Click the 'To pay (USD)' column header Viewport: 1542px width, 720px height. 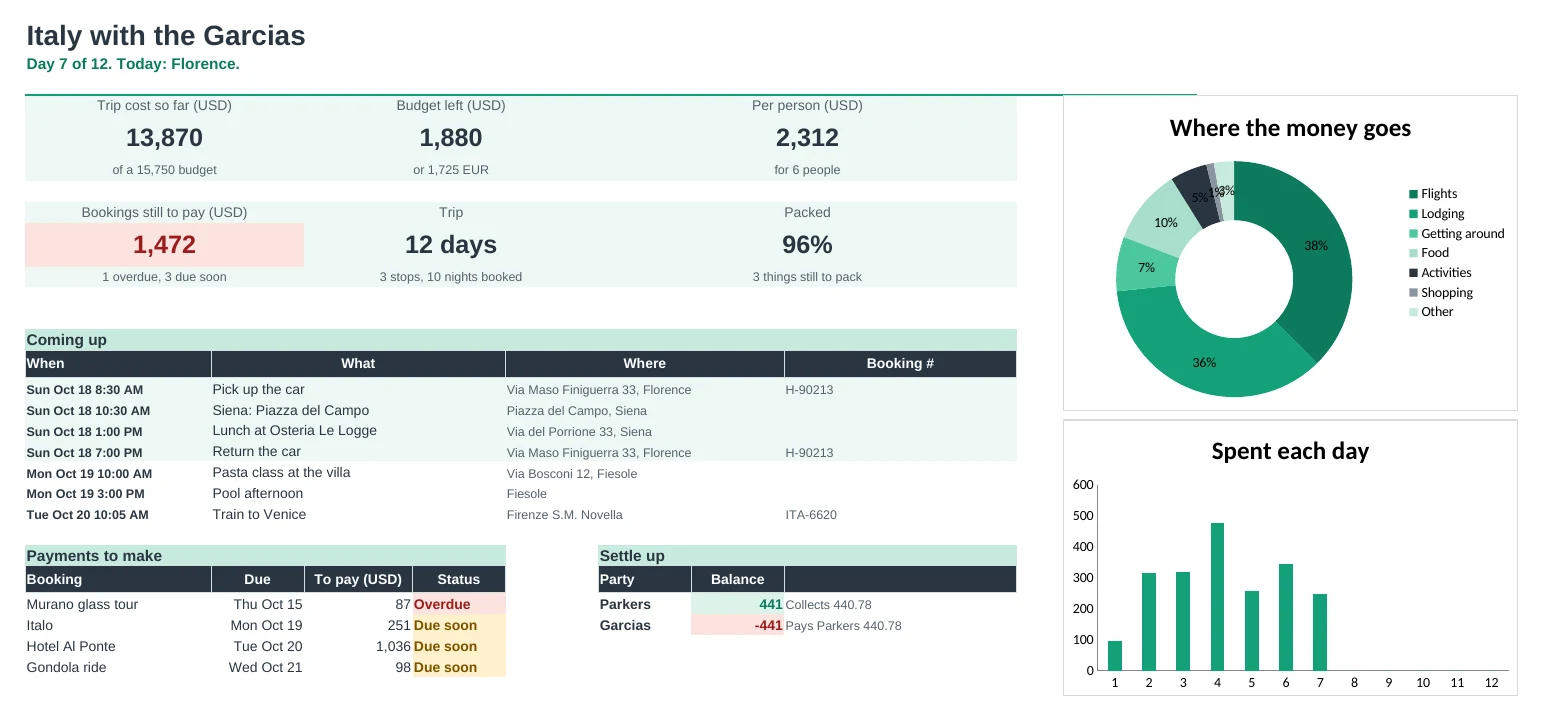(x=358, y=580)
